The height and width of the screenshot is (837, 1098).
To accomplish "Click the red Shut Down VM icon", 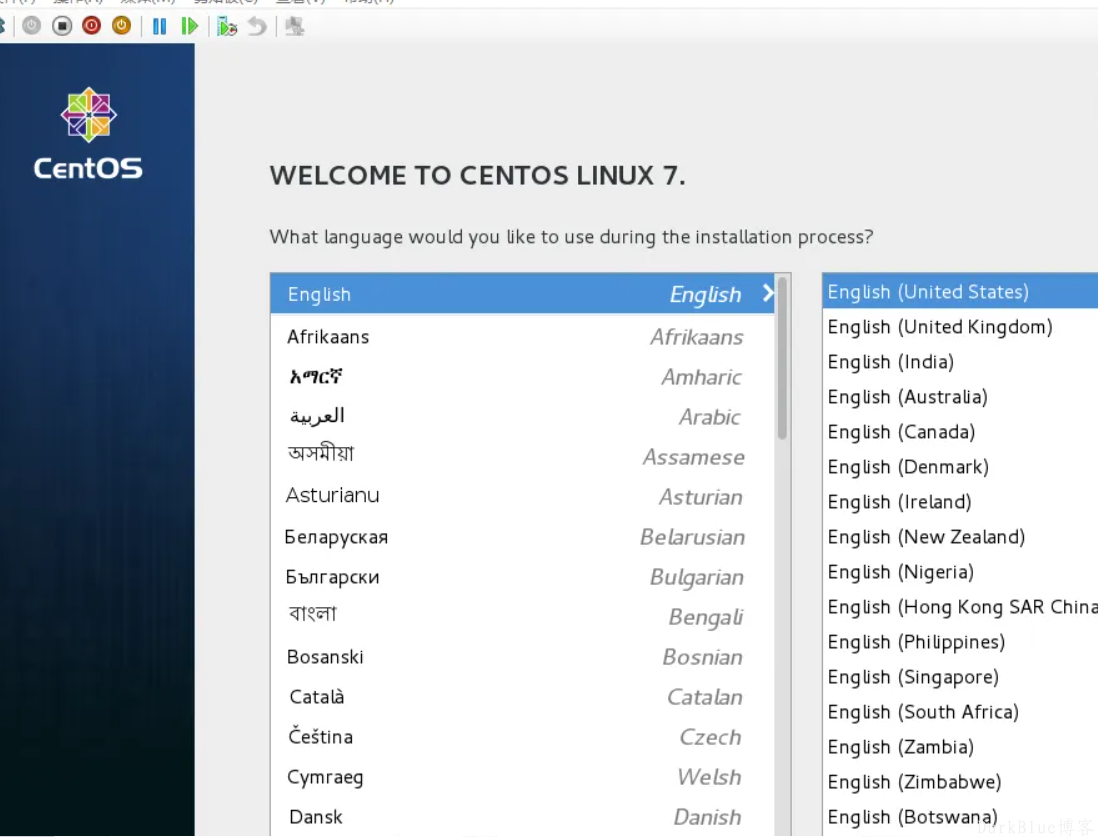I will click(x=92, y=26).
